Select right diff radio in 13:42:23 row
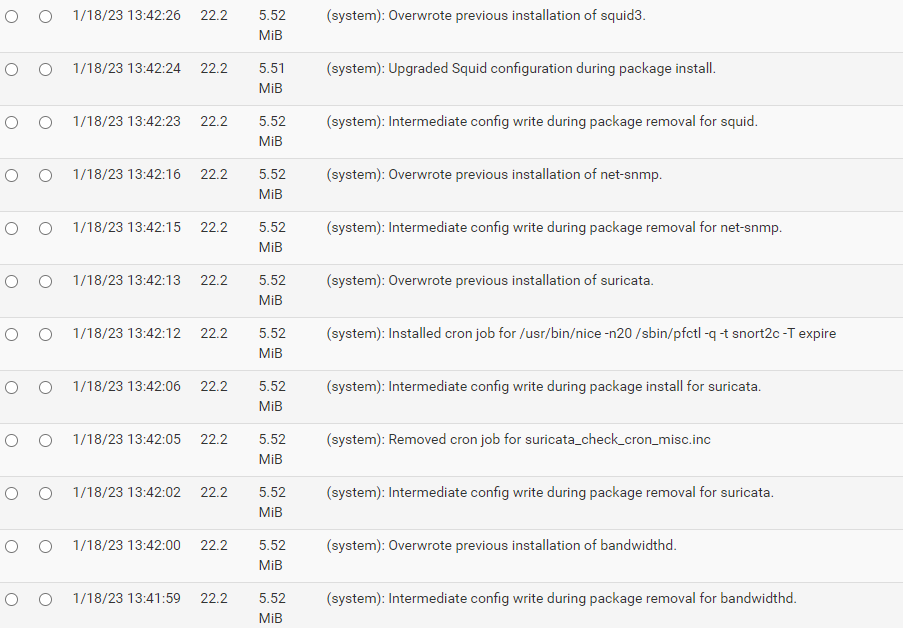The height and width of the screenshot is (628, 903). [x=45, y=123]
